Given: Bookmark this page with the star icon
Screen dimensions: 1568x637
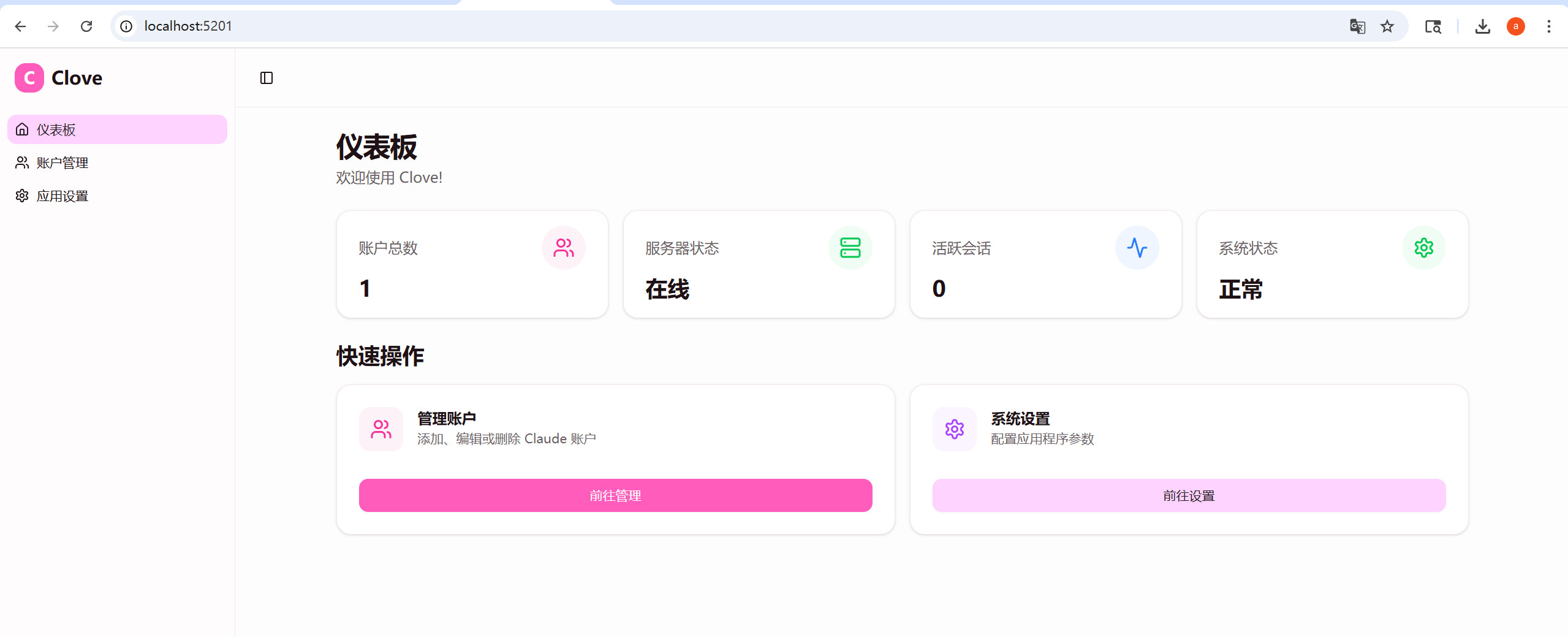Looking at the screenshot, I should pos(1387,26).
